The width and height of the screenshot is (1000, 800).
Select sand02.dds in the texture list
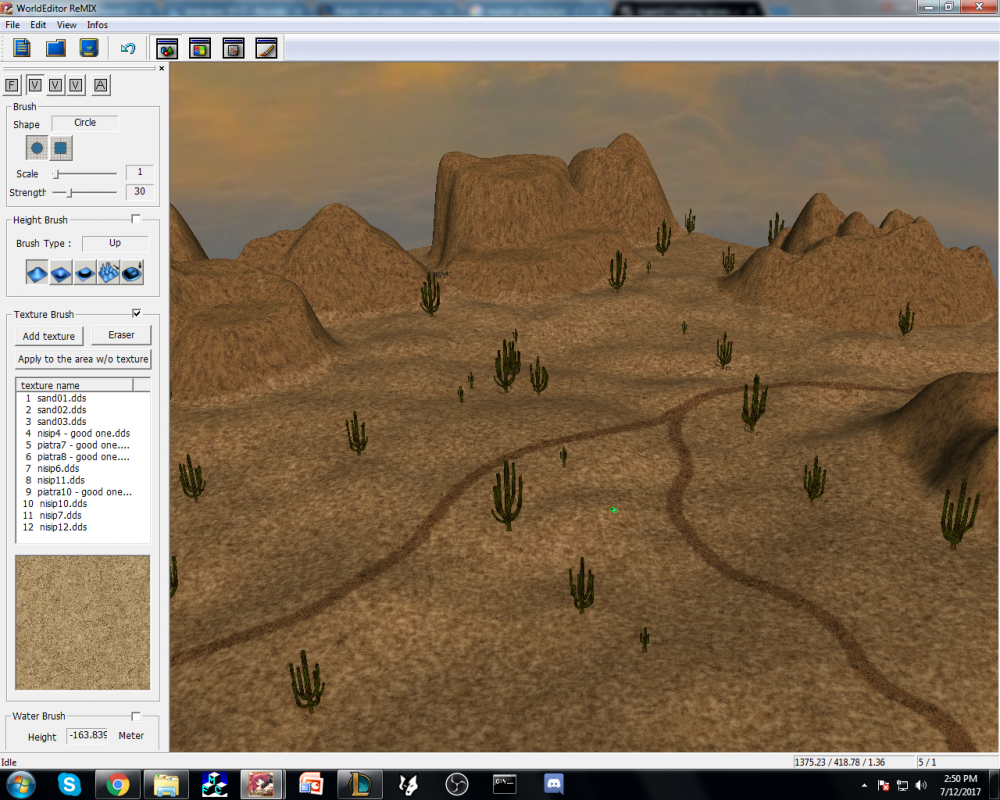[x=61, y=410]
